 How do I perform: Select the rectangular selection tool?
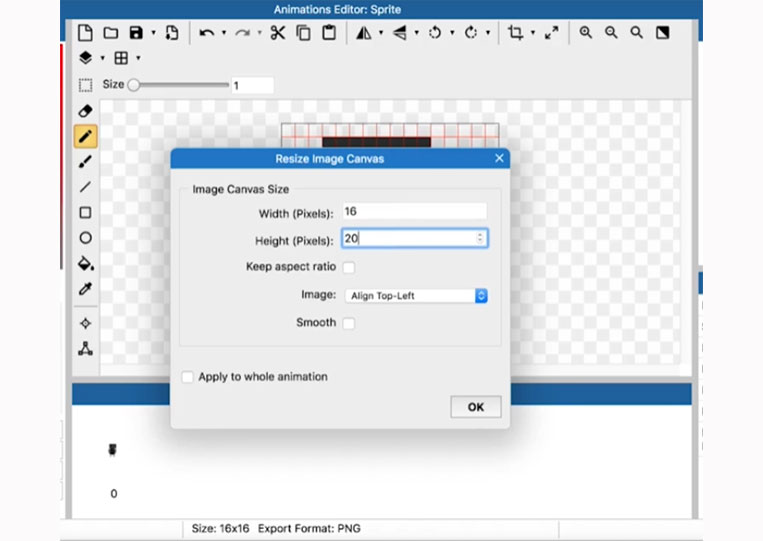pos(86,85)
